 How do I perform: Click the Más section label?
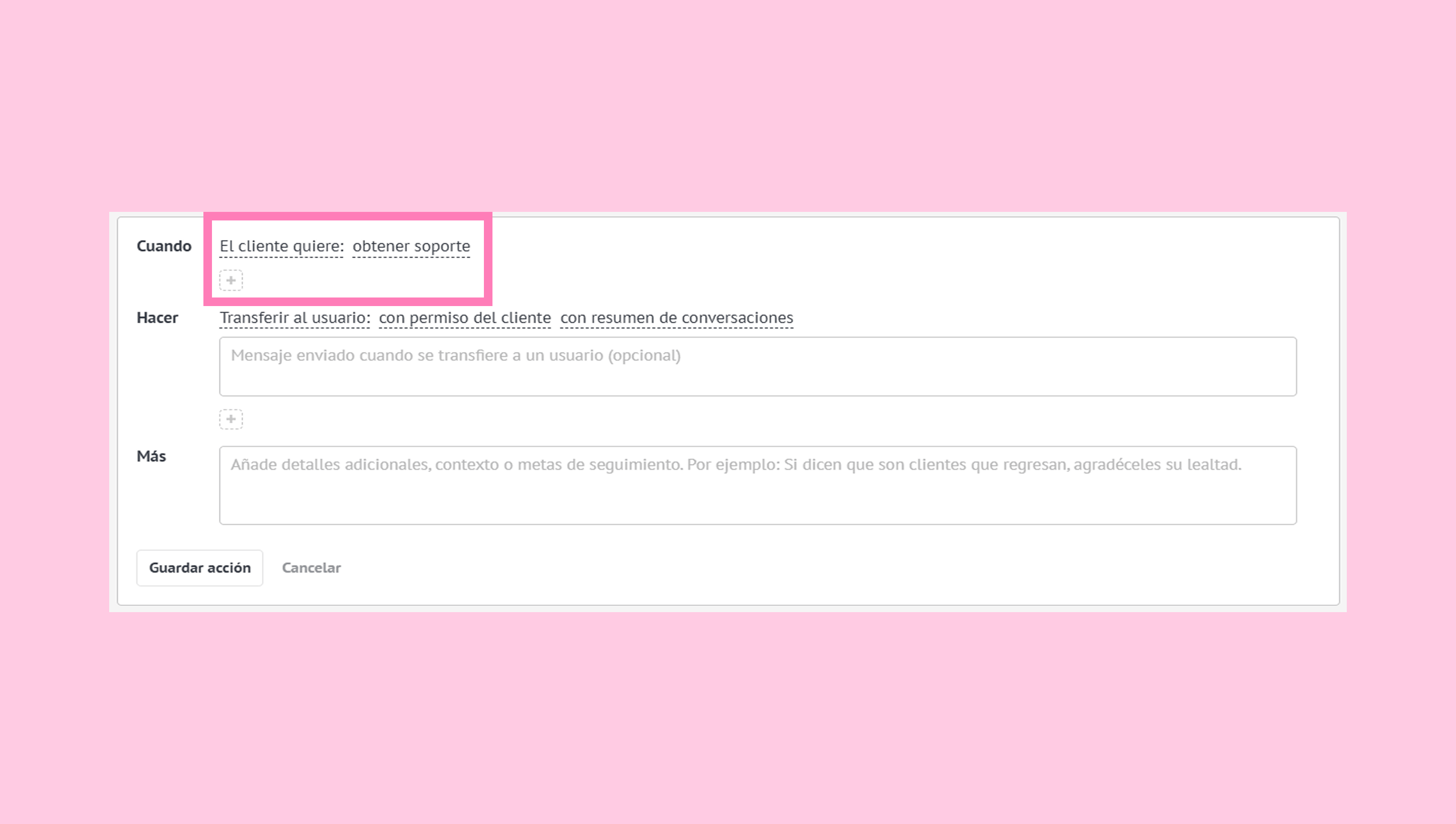click(151, 456)
